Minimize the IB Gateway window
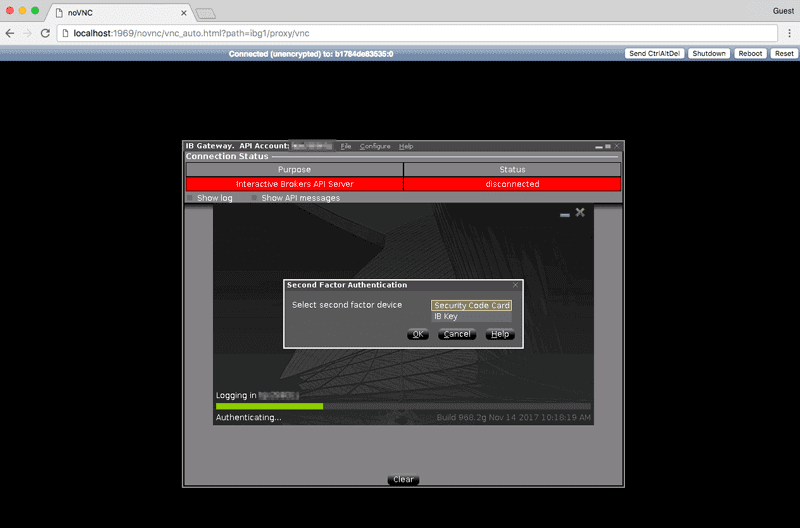The width and height of the screenshot is (800, 528). (598, 147)
